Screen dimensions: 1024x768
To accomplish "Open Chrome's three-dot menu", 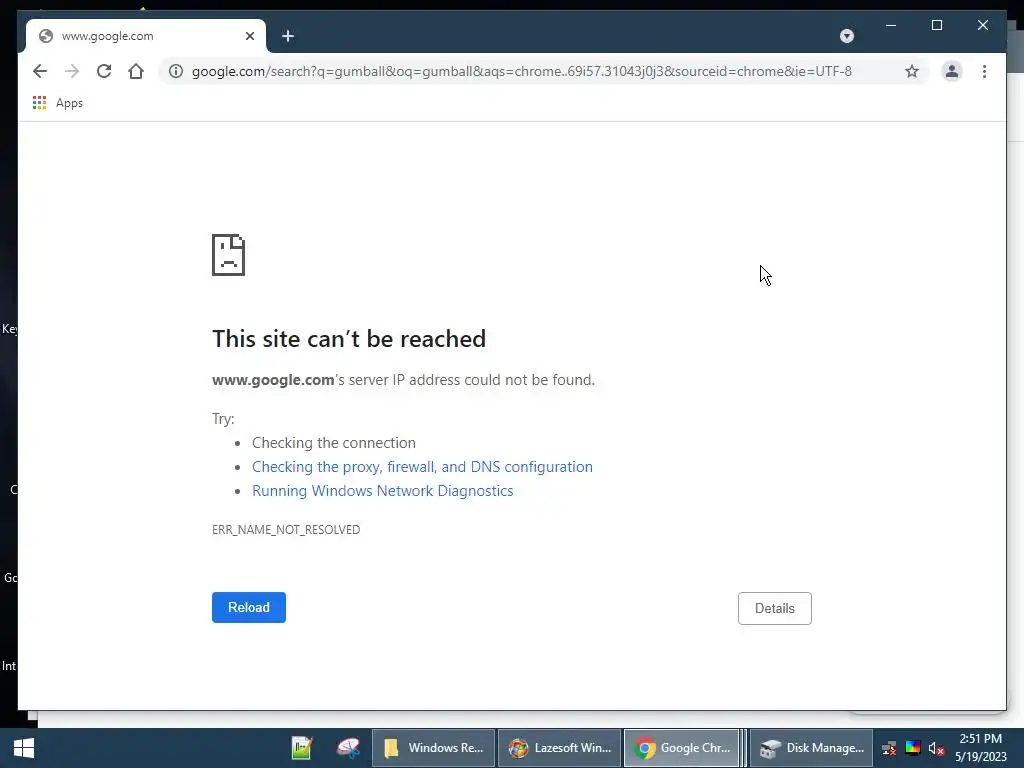I will pos(984,71).
